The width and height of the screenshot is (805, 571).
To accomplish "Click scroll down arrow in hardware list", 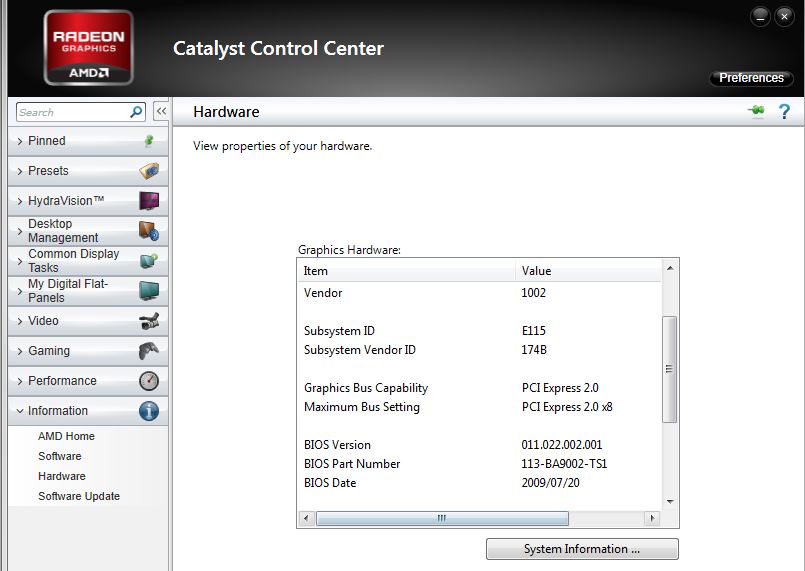I will pos(669,502).
